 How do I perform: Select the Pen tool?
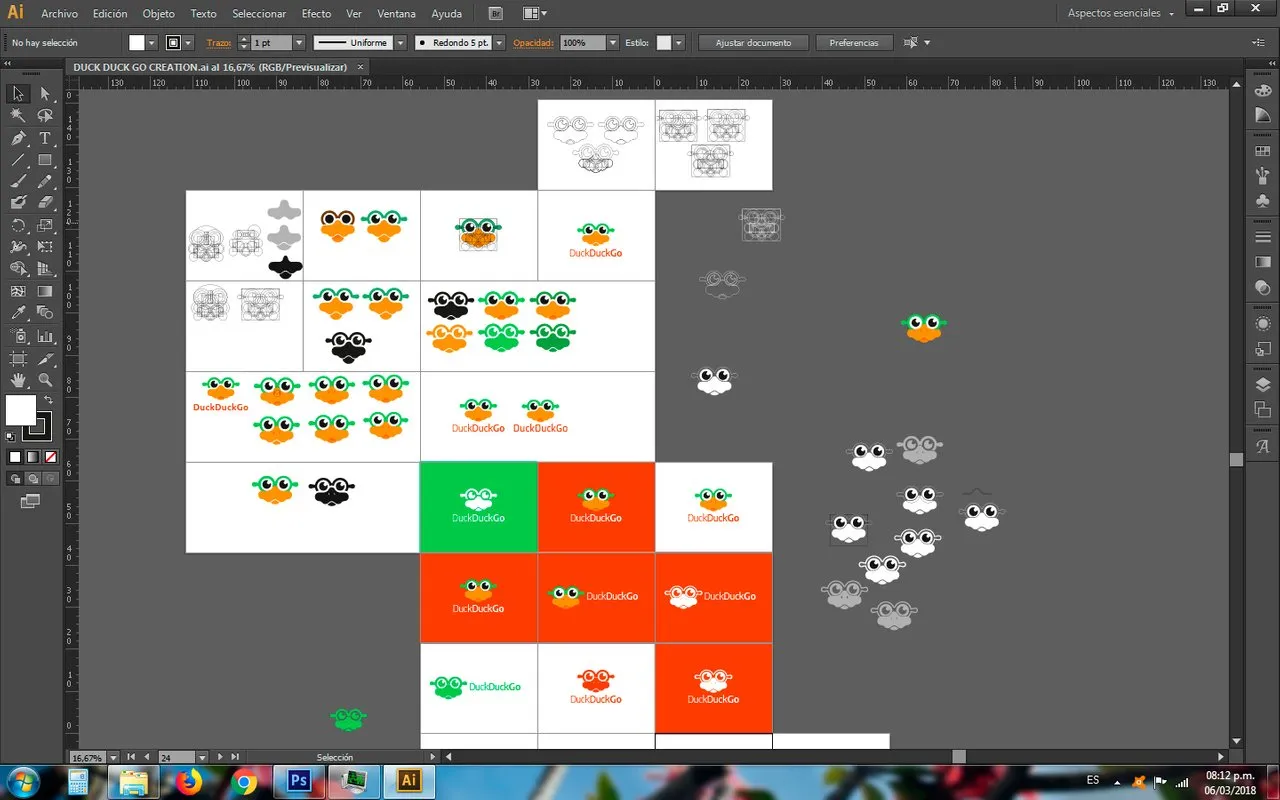pos(18,138)
